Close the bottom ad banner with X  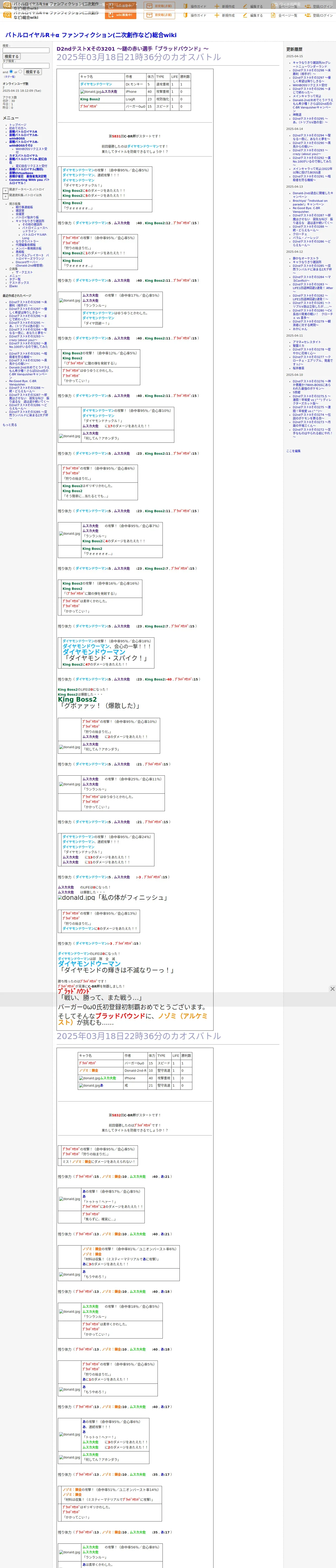tap(332, 989)
